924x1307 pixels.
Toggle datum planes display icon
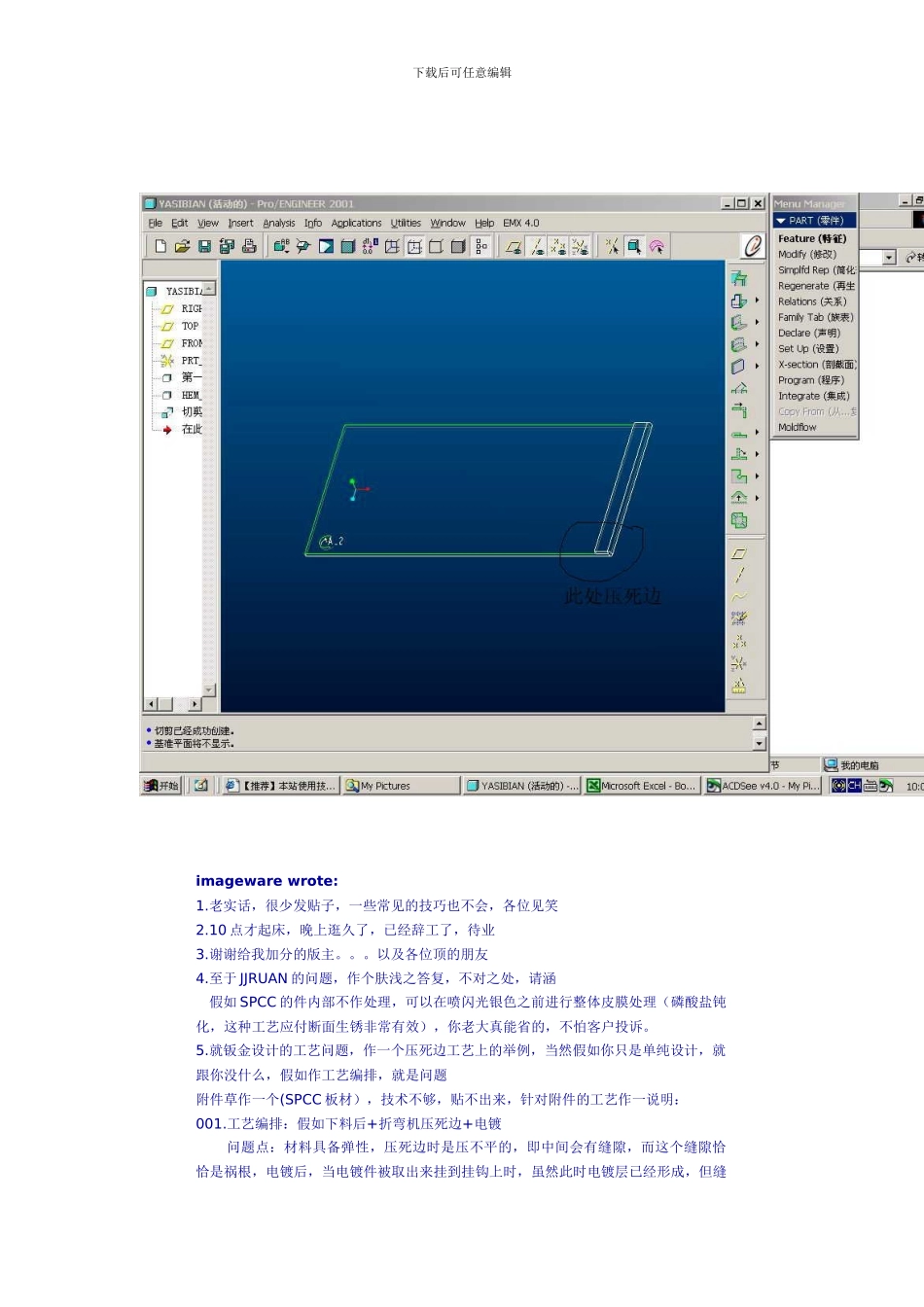pyautogui.click(x=514, y=247)
